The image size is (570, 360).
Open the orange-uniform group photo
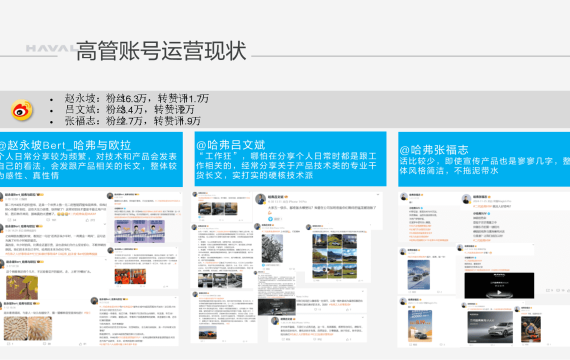(x=130, y=276)
